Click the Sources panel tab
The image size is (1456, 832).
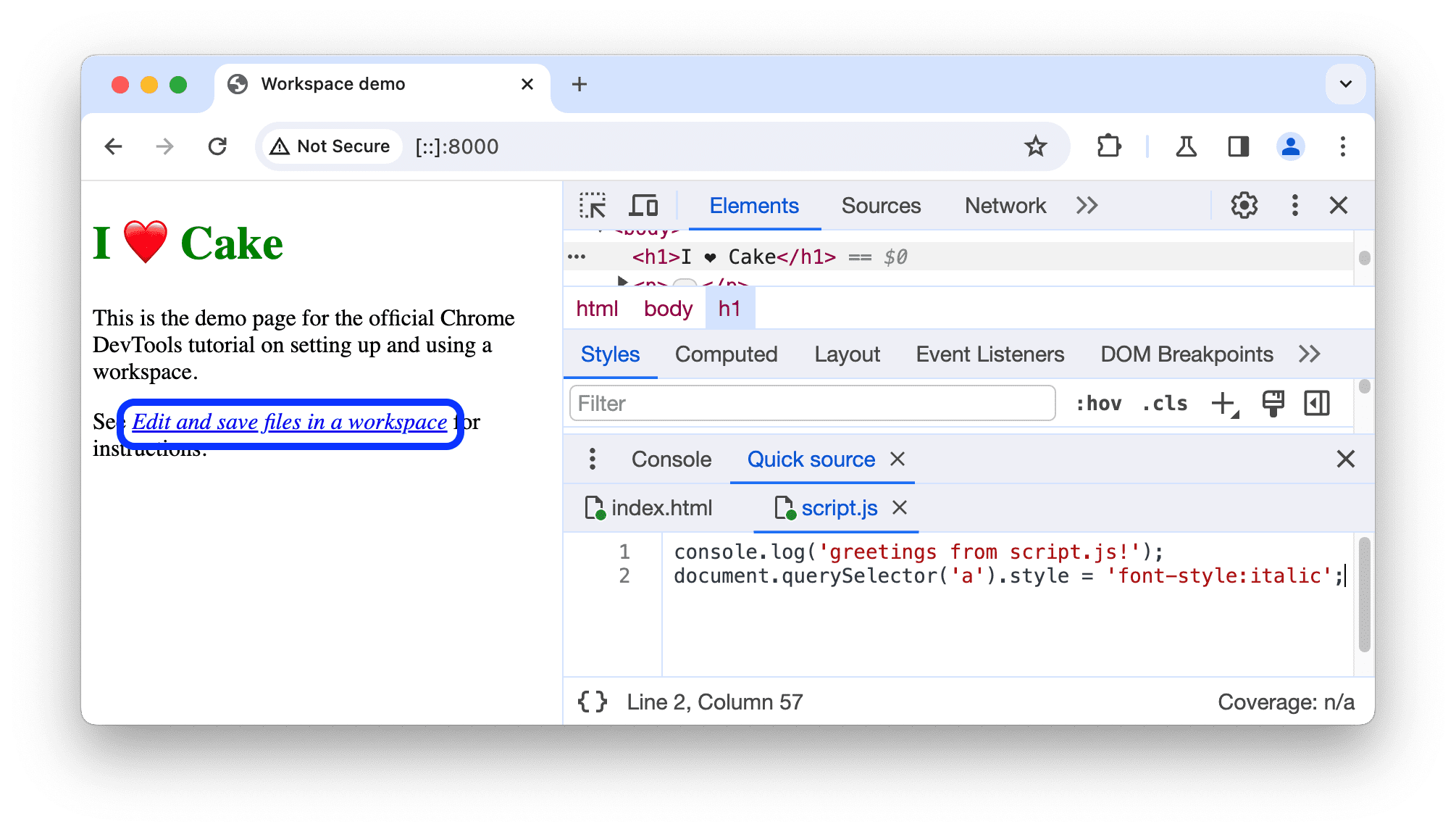(x=878, y=206)
